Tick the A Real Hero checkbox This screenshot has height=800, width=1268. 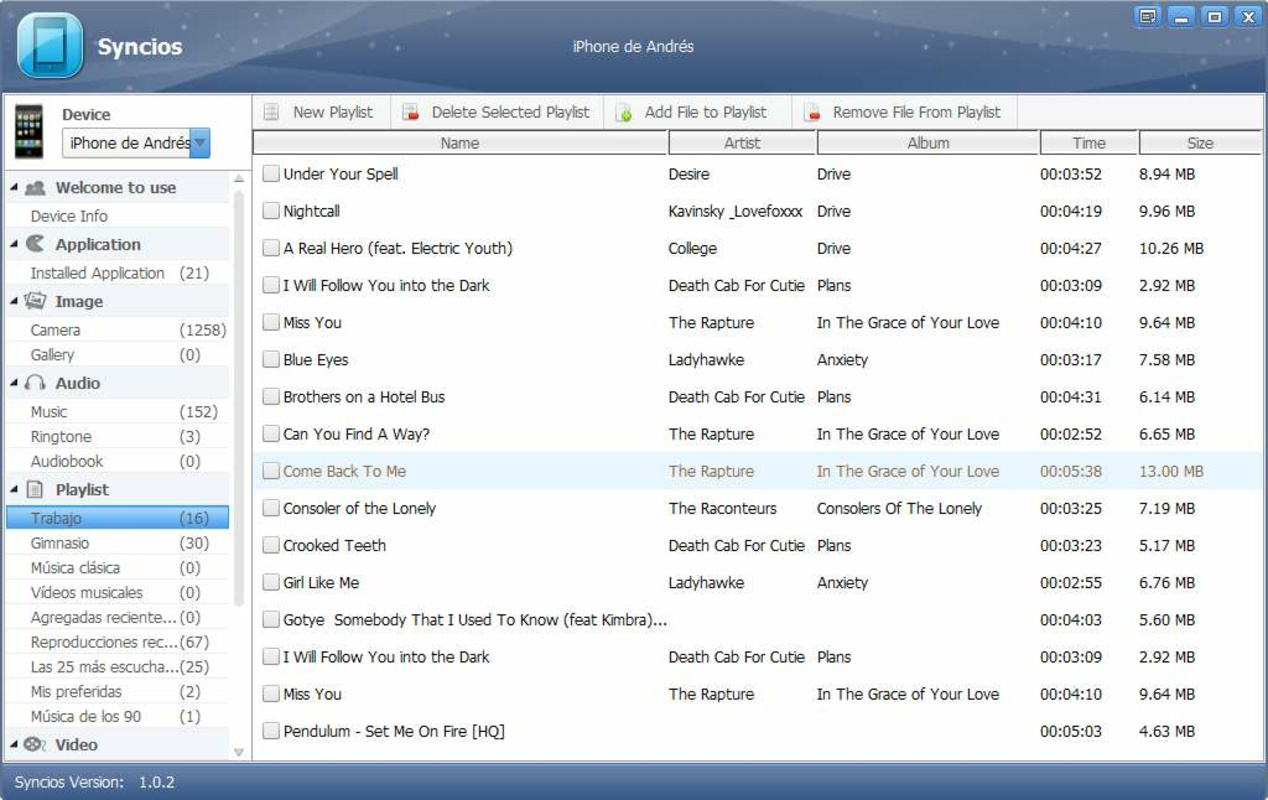(x=271, y=248)
